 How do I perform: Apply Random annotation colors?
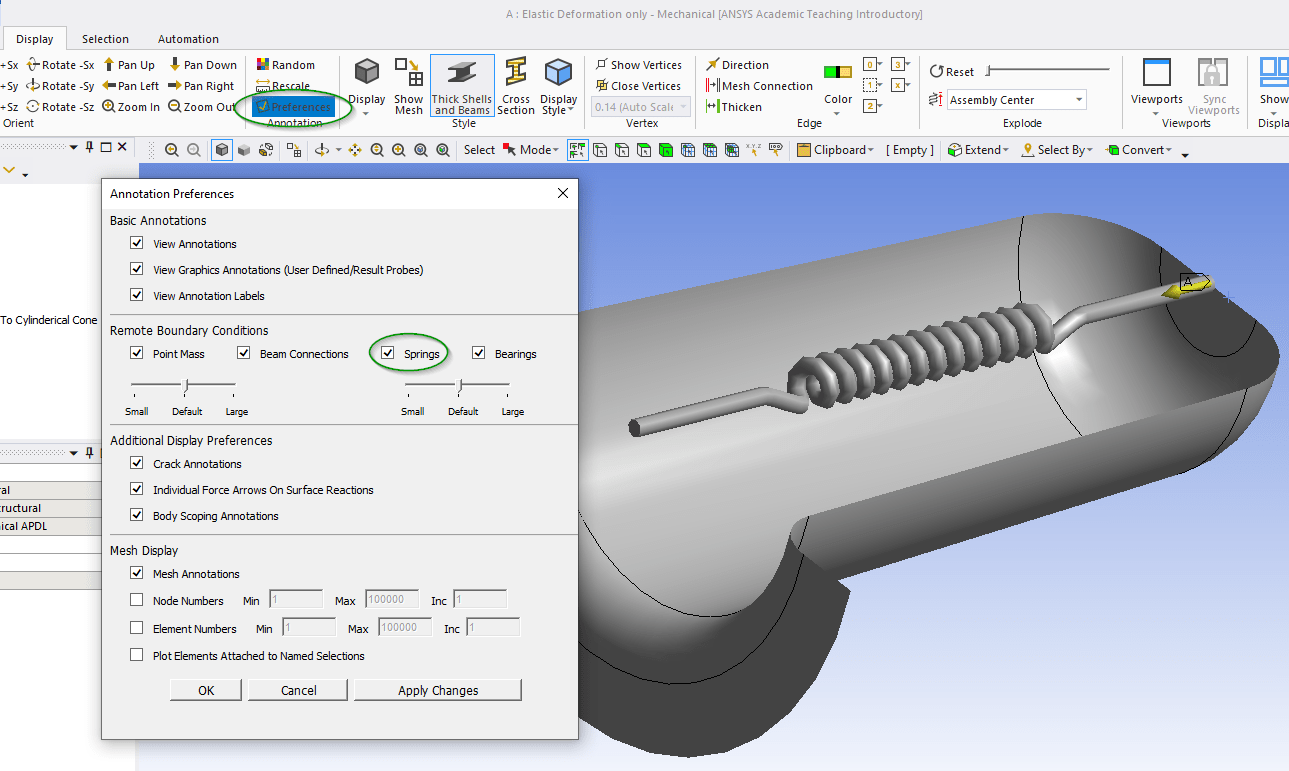point(285,65)
